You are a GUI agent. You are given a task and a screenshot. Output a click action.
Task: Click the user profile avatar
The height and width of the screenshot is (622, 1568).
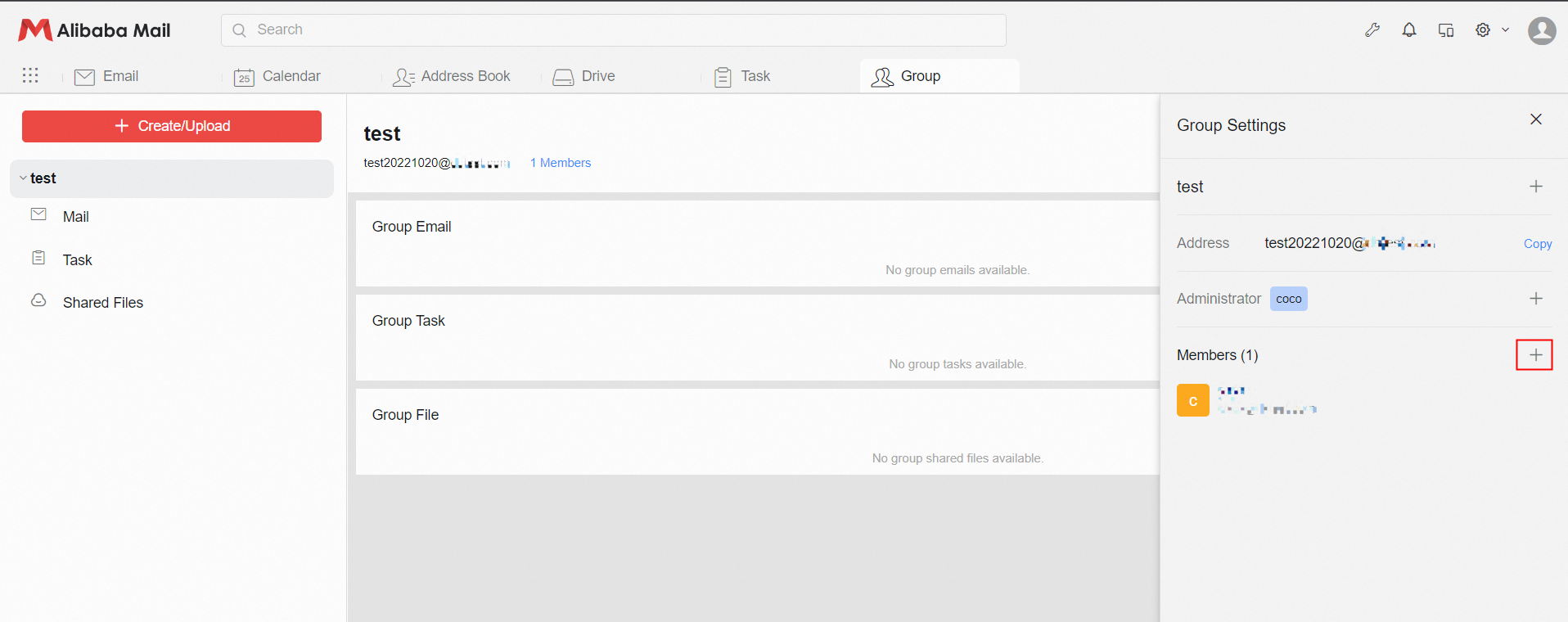1542,31
